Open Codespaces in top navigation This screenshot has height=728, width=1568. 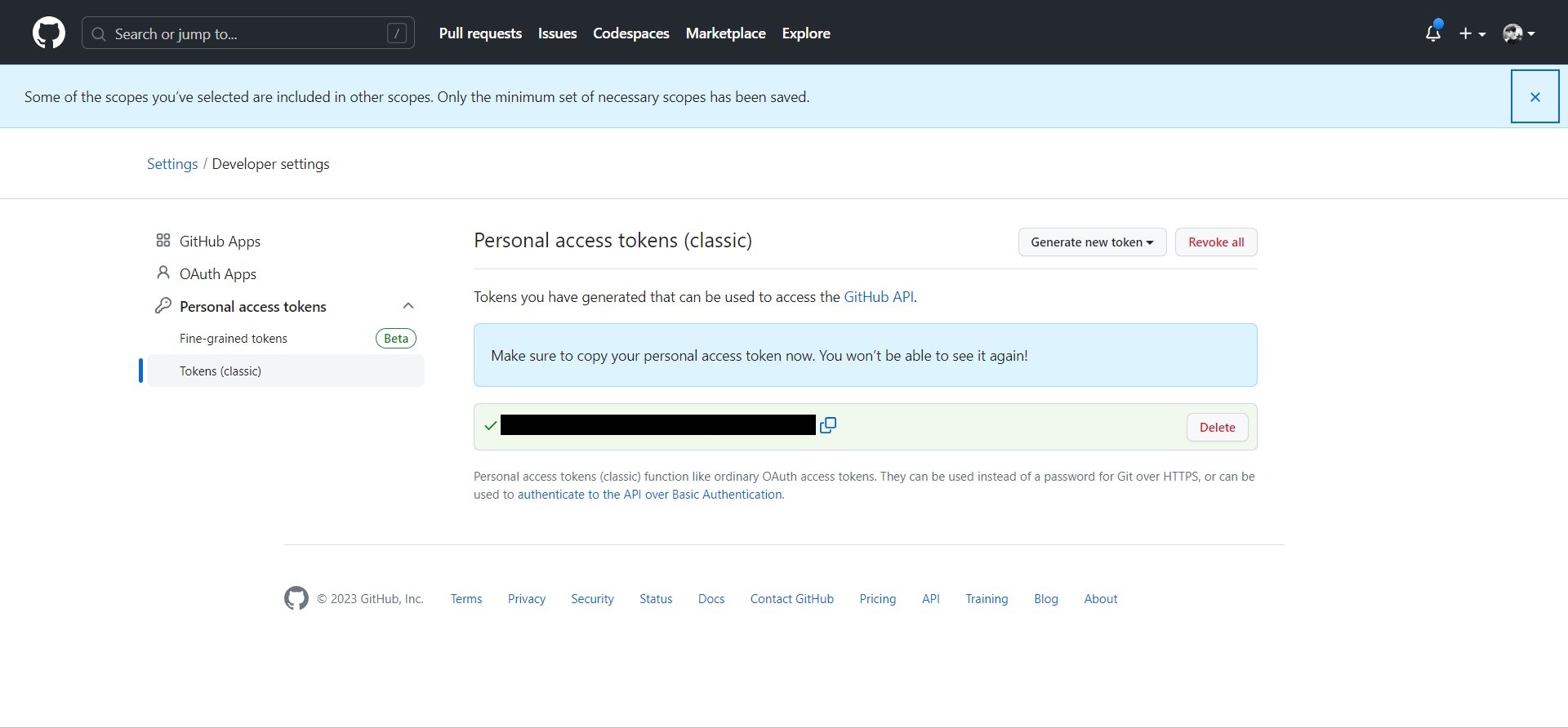point(631,33)
